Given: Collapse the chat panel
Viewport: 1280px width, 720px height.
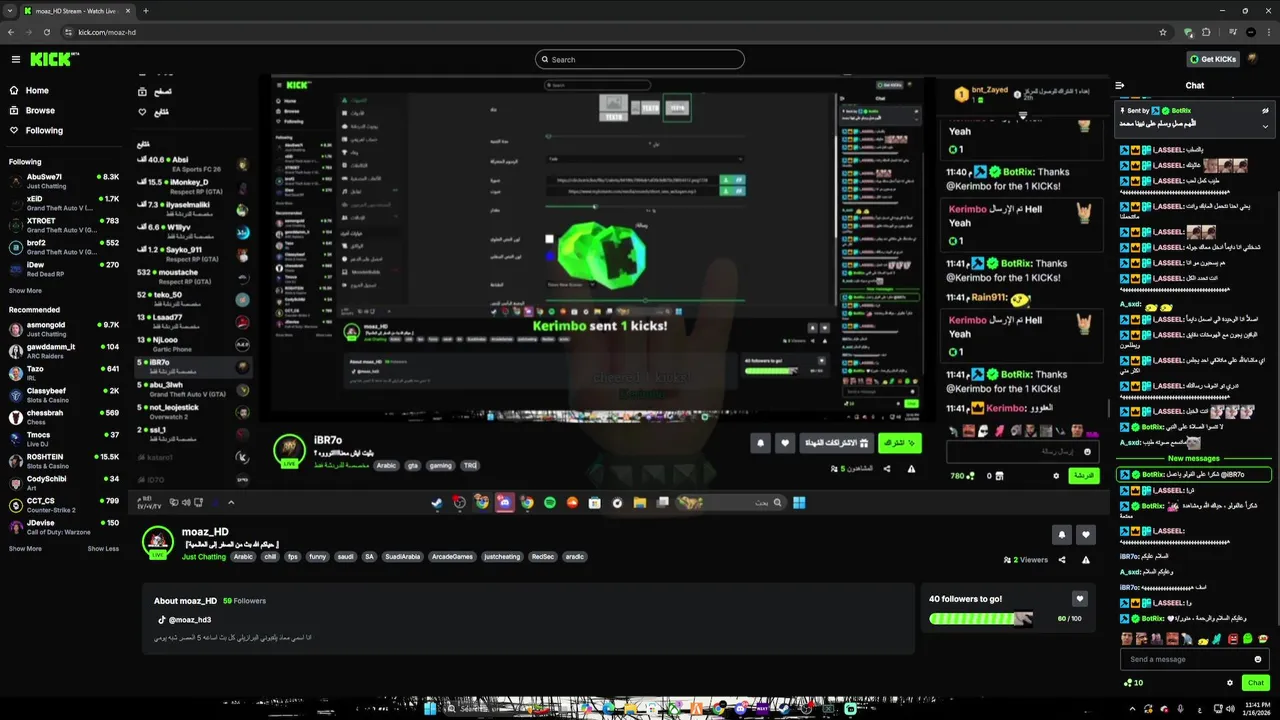Looking at the screenshot, I should click(x=1120, y=86).
